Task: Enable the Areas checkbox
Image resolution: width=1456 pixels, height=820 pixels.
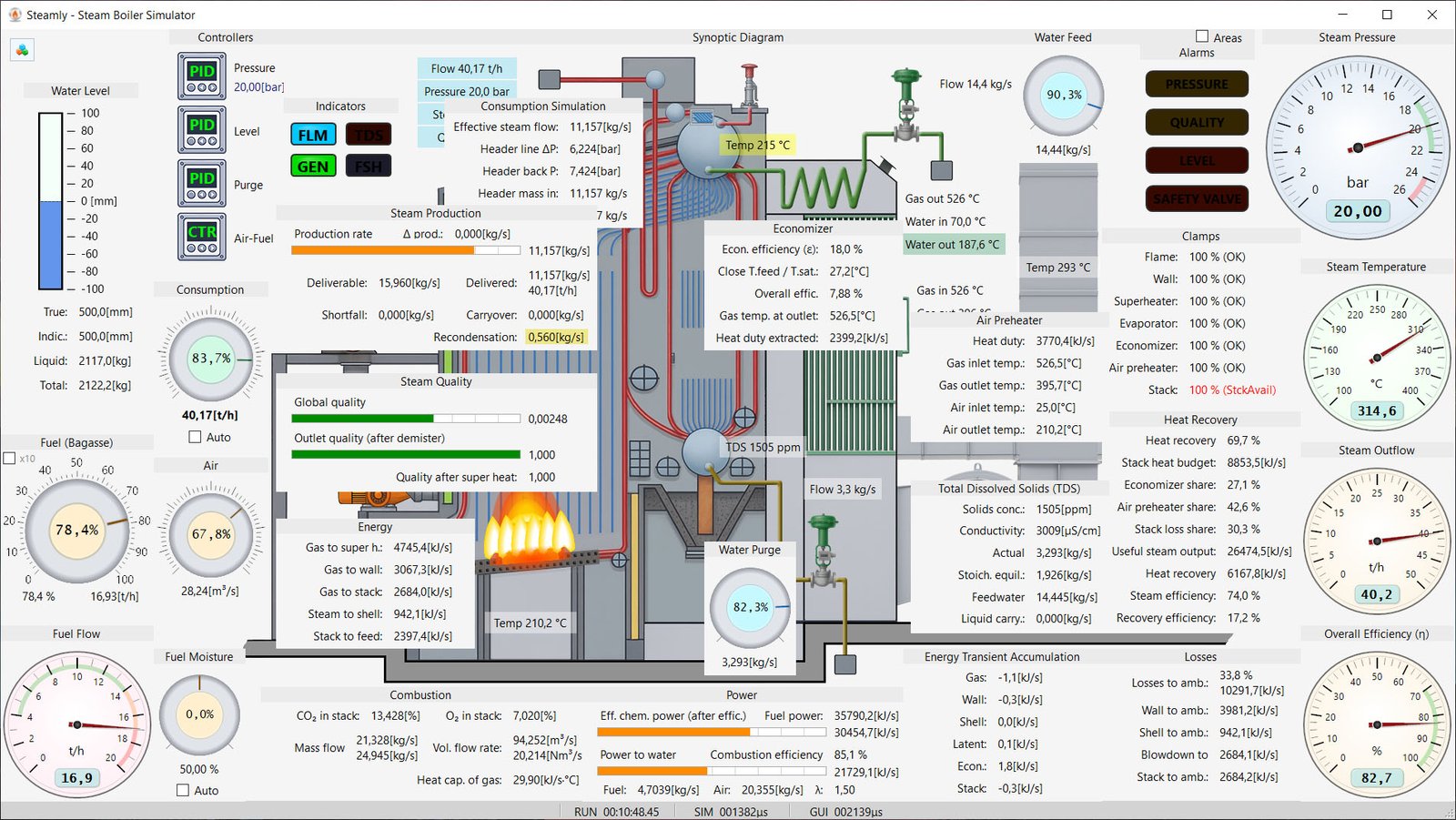Action: point(1202,36)
